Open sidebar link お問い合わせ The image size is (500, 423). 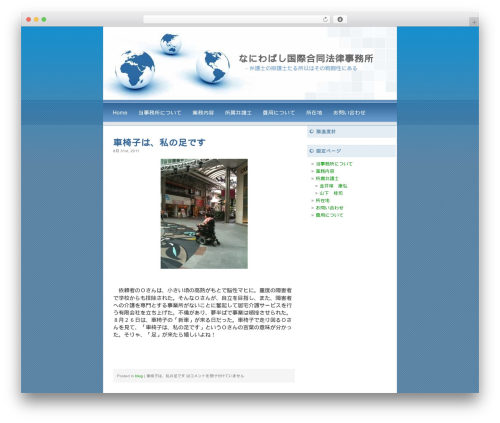point(329,208)
